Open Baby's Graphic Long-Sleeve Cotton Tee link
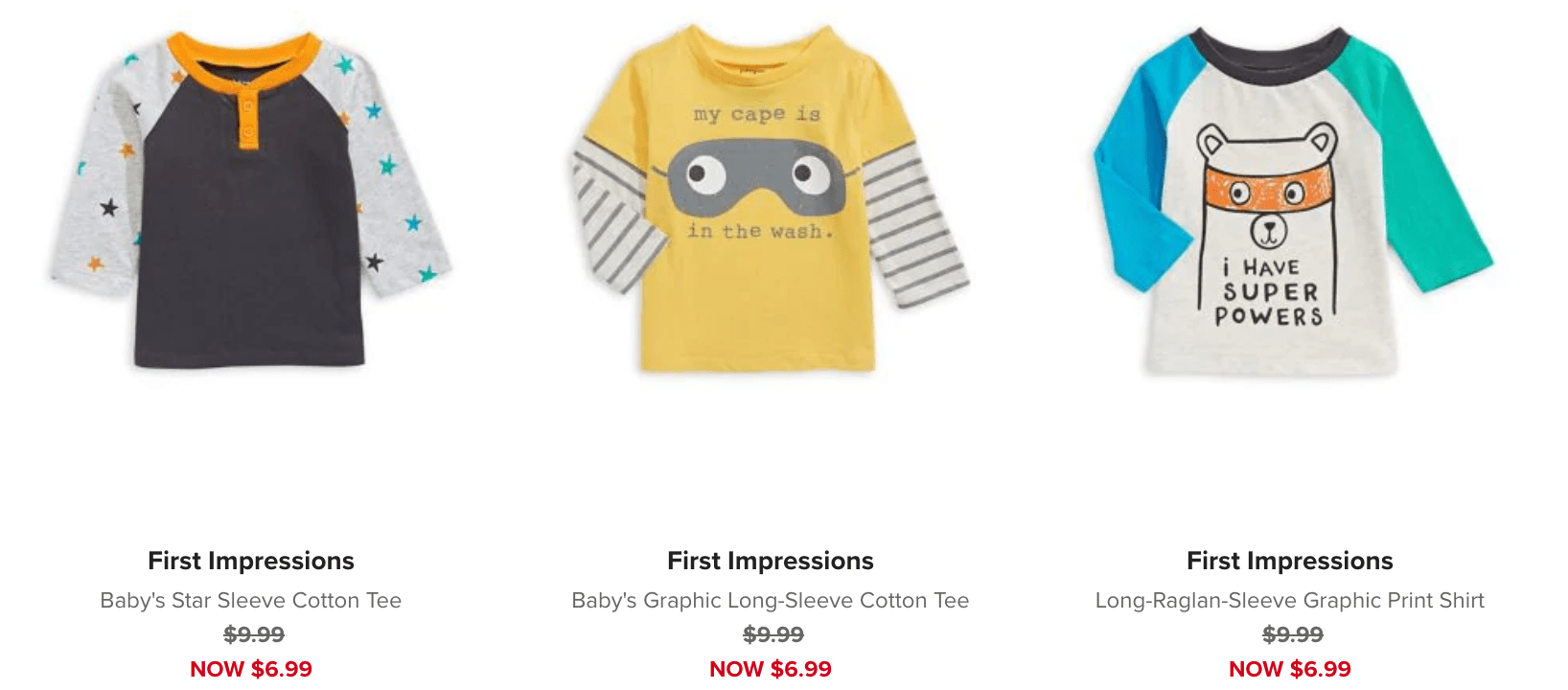Screen dimensions: 1568x690 click(x=771, y=601)
